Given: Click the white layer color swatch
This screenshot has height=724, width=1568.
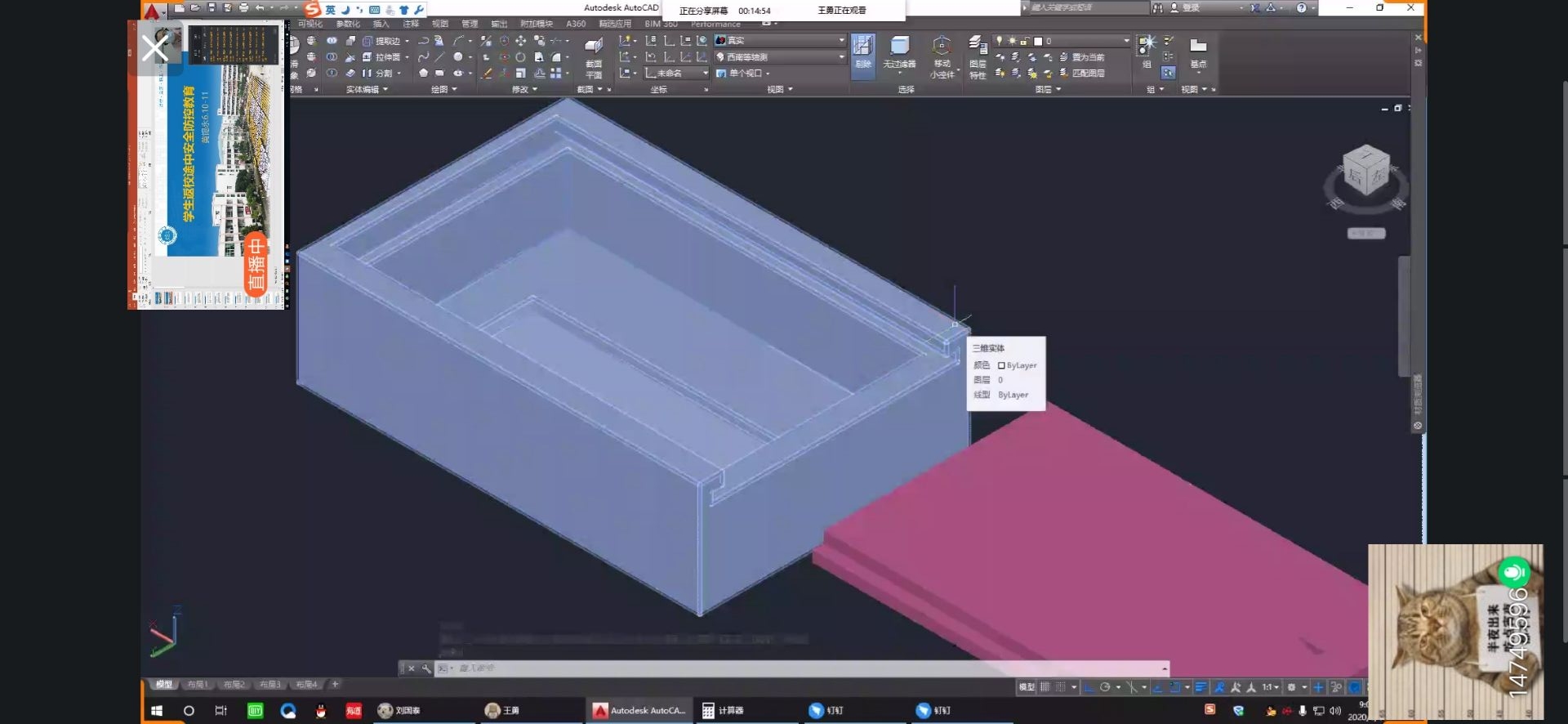Looking at the screenshot, I should click(x=1038, y=41).
